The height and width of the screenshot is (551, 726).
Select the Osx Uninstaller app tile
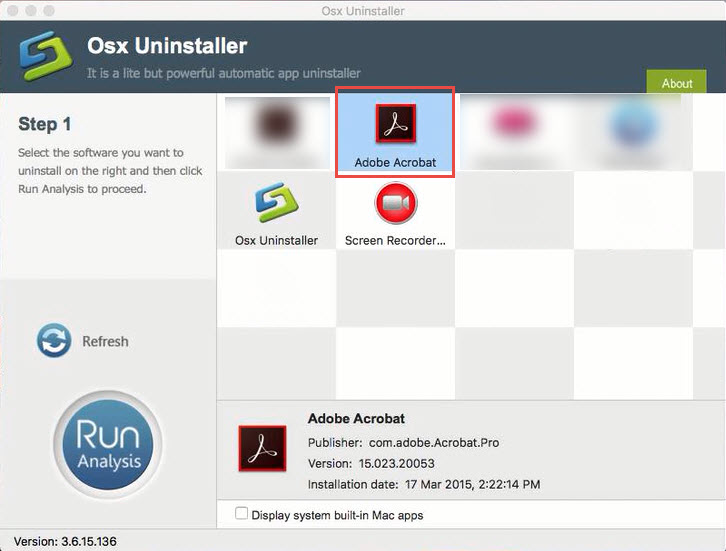pos(276,212)
